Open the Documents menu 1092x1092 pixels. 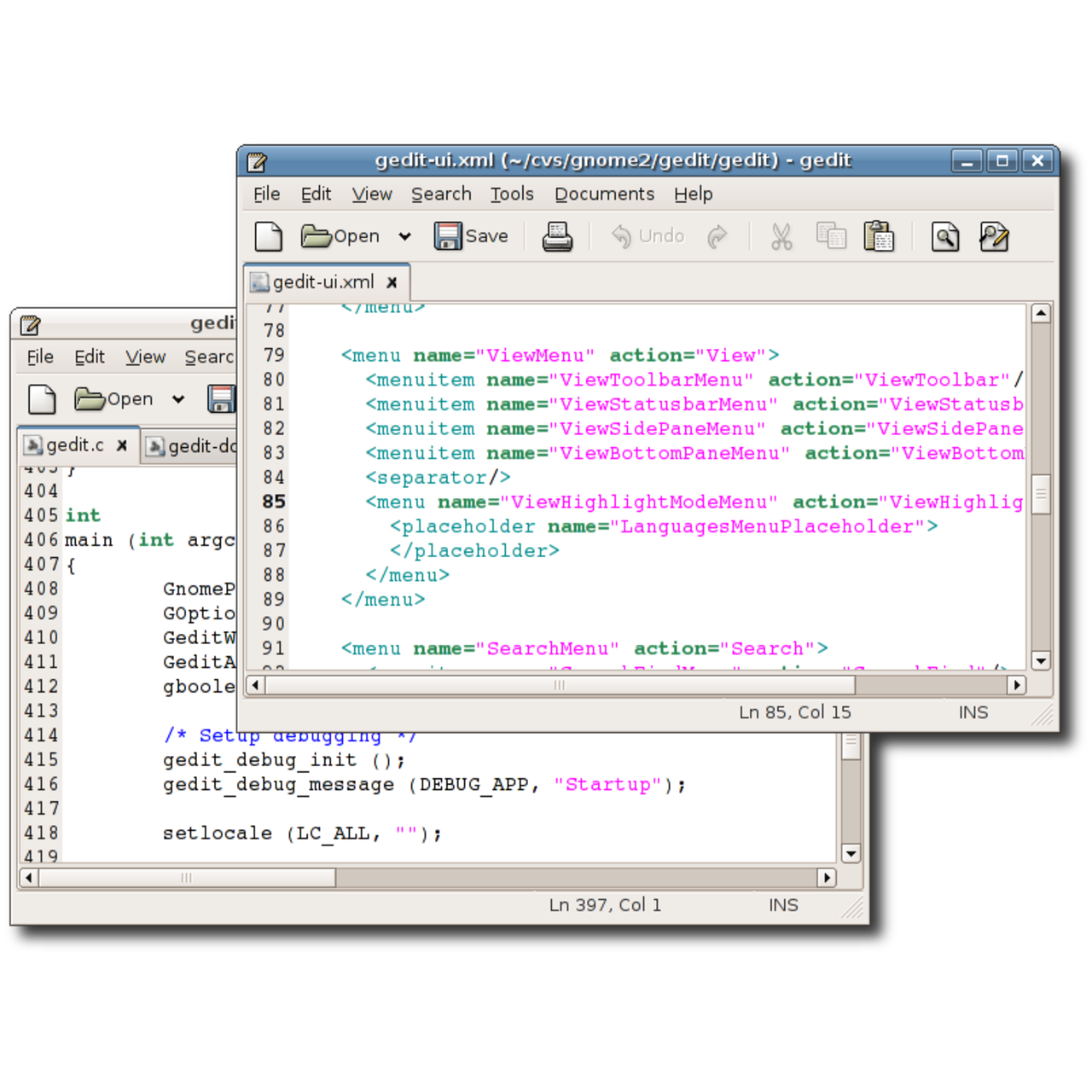click(604, 195)
